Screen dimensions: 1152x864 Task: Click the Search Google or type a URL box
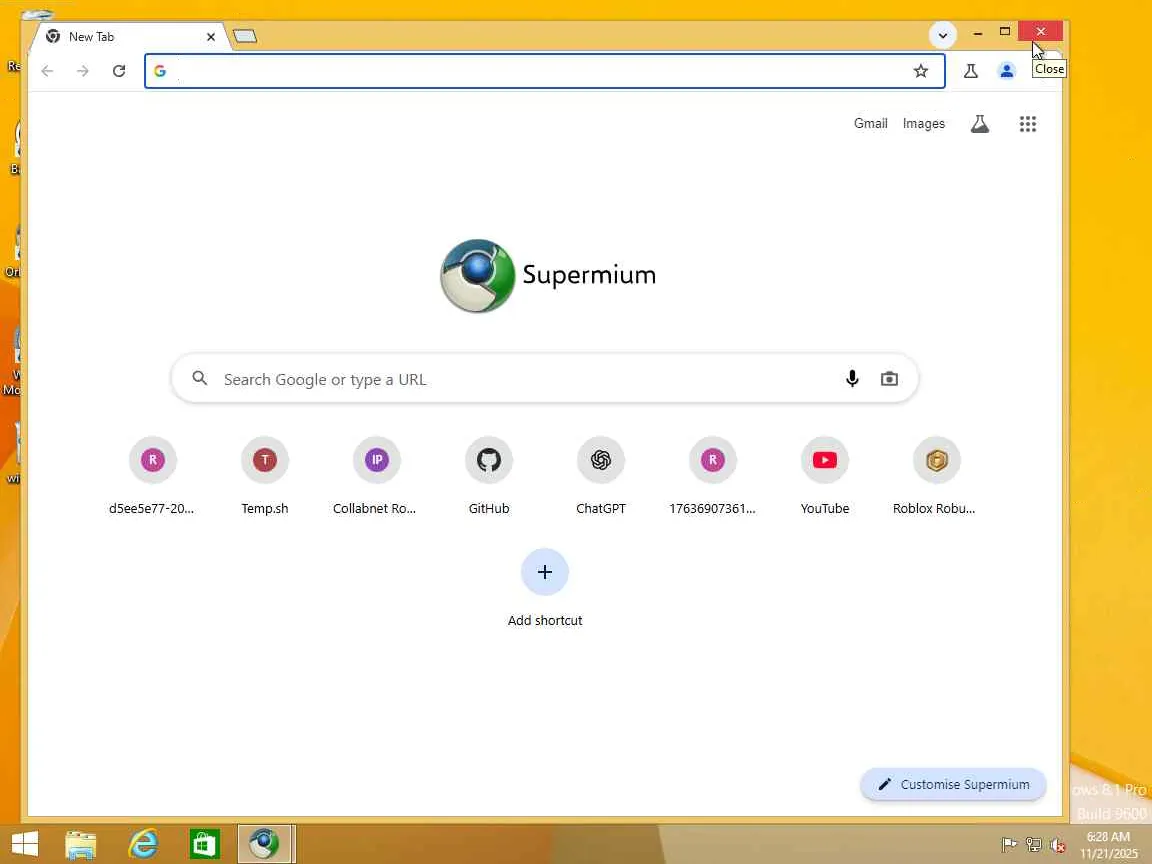[x=544, y=379]
